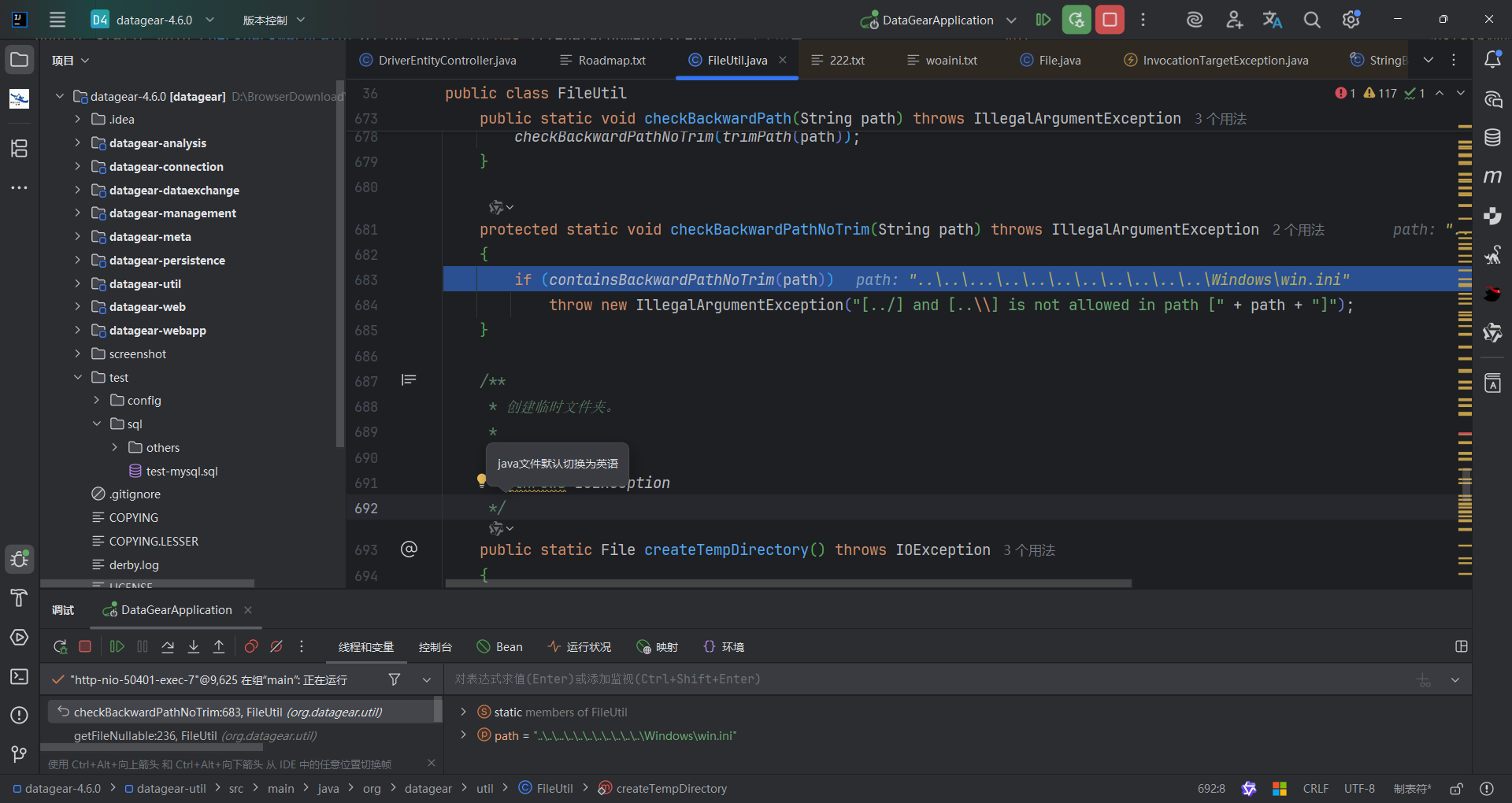Click the CRLF line separator in status bar
This screenshot has width=1512, height=803.
click(x=1315, y=789)
